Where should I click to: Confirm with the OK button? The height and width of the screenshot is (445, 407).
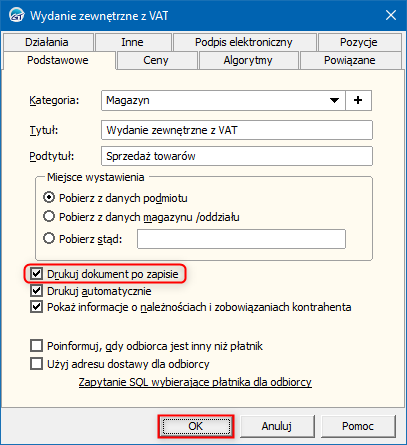click(196, 426)
